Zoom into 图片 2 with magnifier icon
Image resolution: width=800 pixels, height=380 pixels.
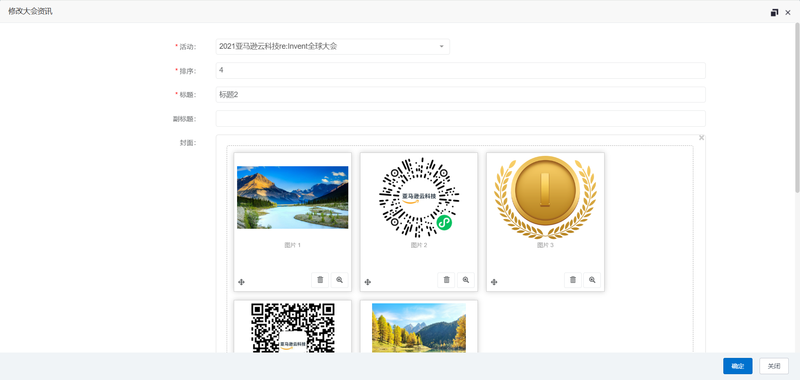[465, 280]
